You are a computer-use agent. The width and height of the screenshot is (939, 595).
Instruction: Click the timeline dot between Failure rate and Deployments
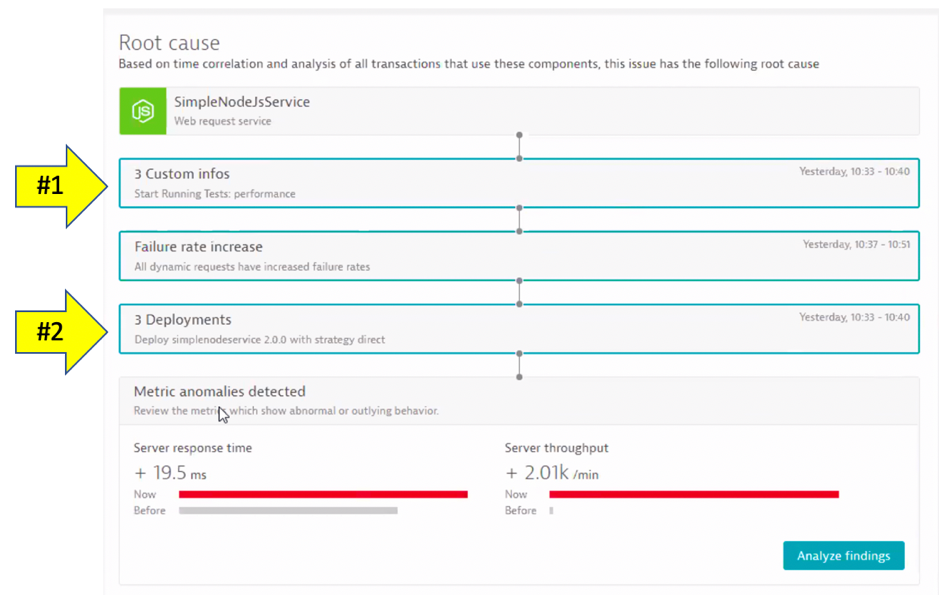519,291
